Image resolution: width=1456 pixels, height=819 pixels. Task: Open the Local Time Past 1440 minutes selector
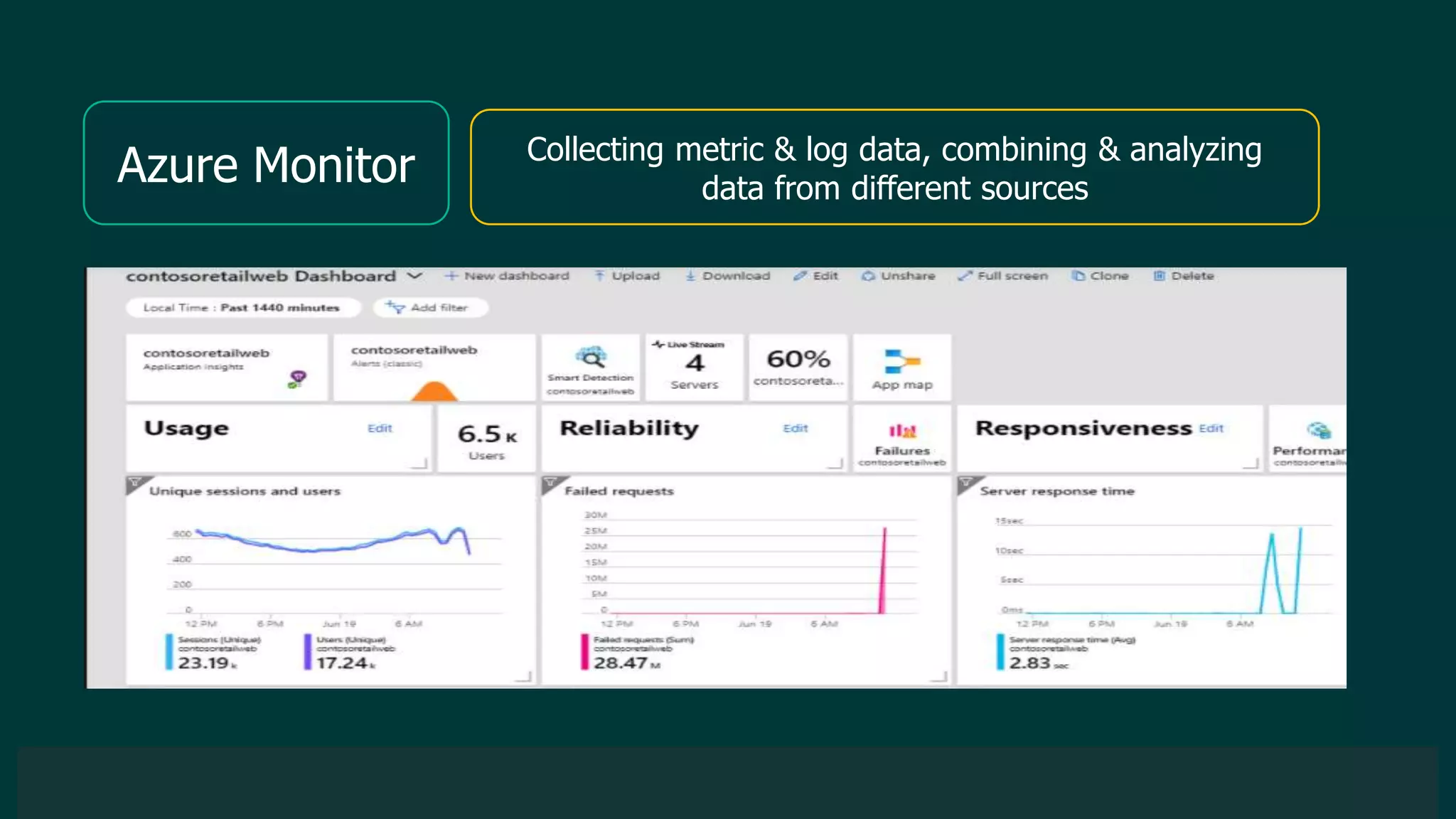pos(242,308)
